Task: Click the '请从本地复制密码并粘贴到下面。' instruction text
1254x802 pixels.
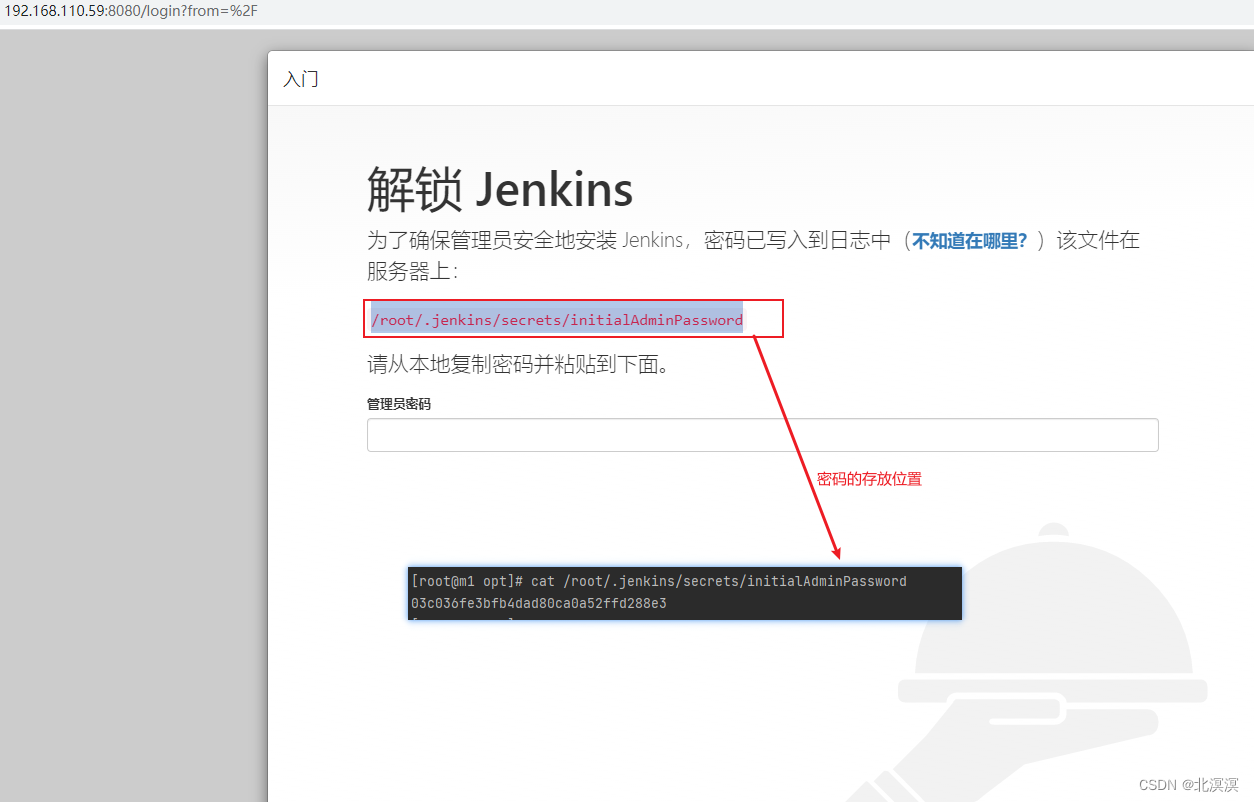Action: tap(518, 365)
